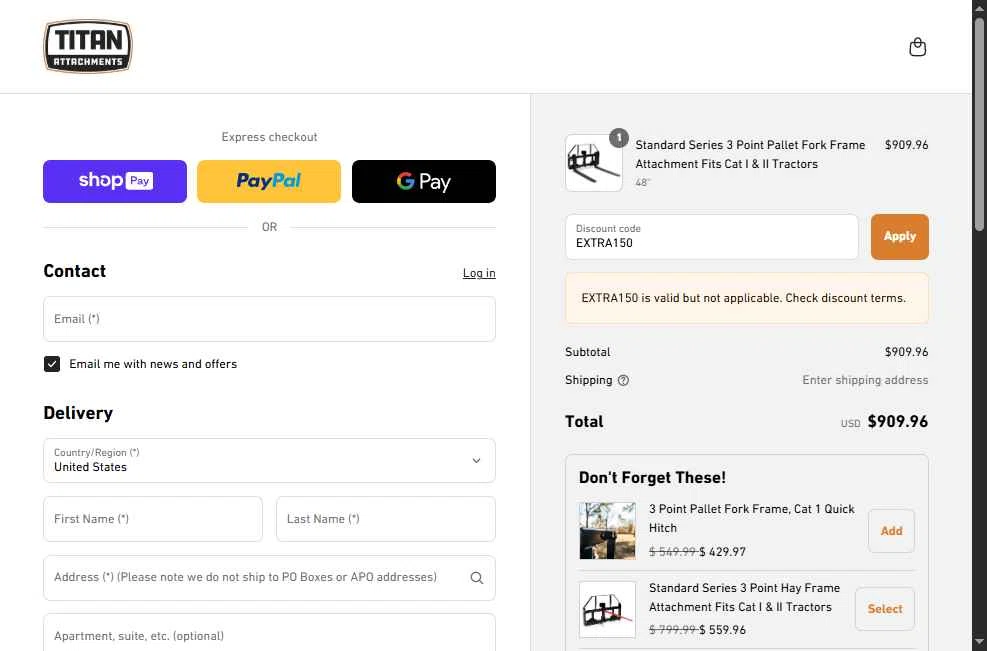Focus the First Name field
987x651 pixels.
[x=153, y=519]
